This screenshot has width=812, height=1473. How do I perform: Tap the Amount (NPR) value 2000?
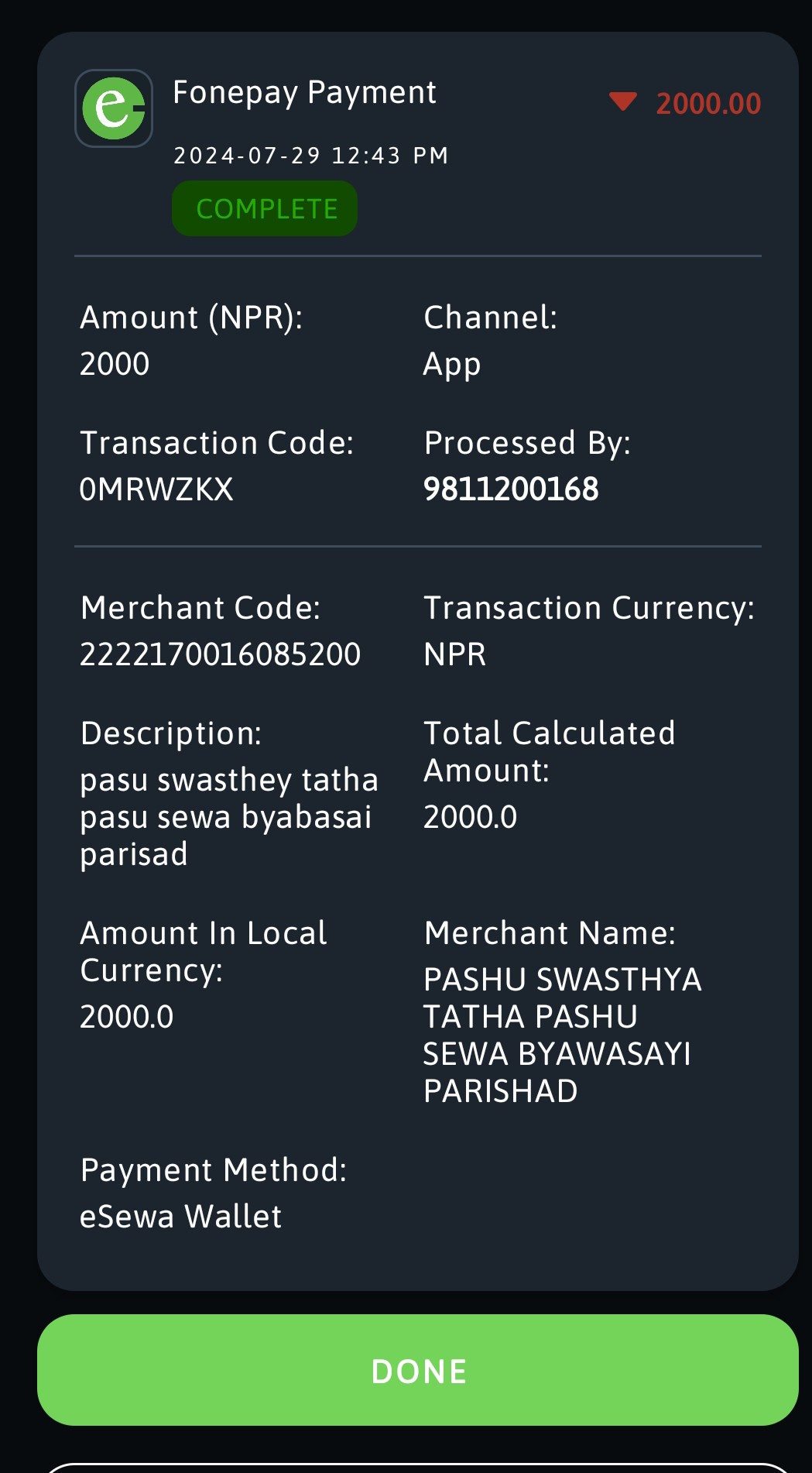(x=115, y=364)
